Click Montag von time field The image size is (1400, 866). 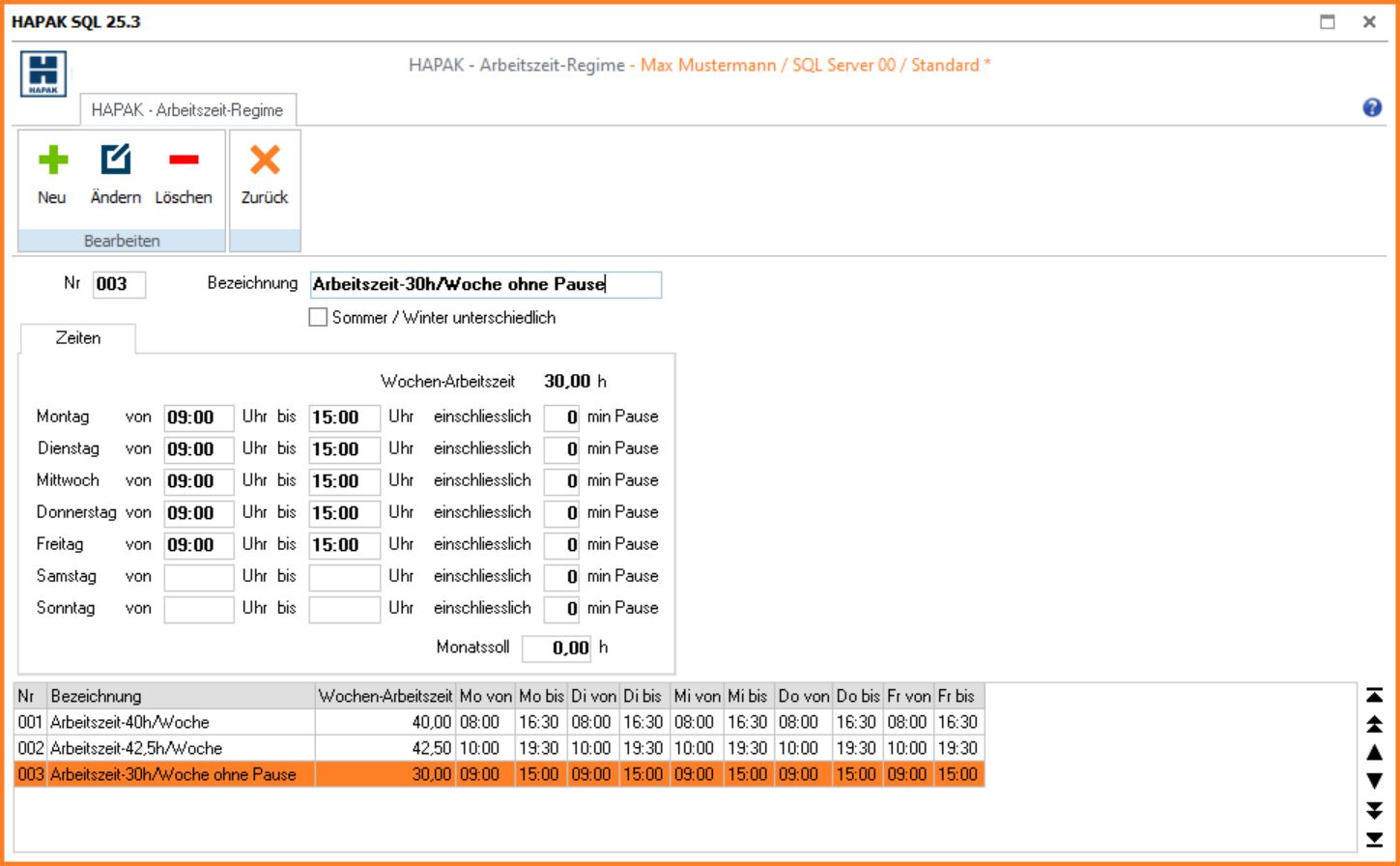click(x=199, y=418)
